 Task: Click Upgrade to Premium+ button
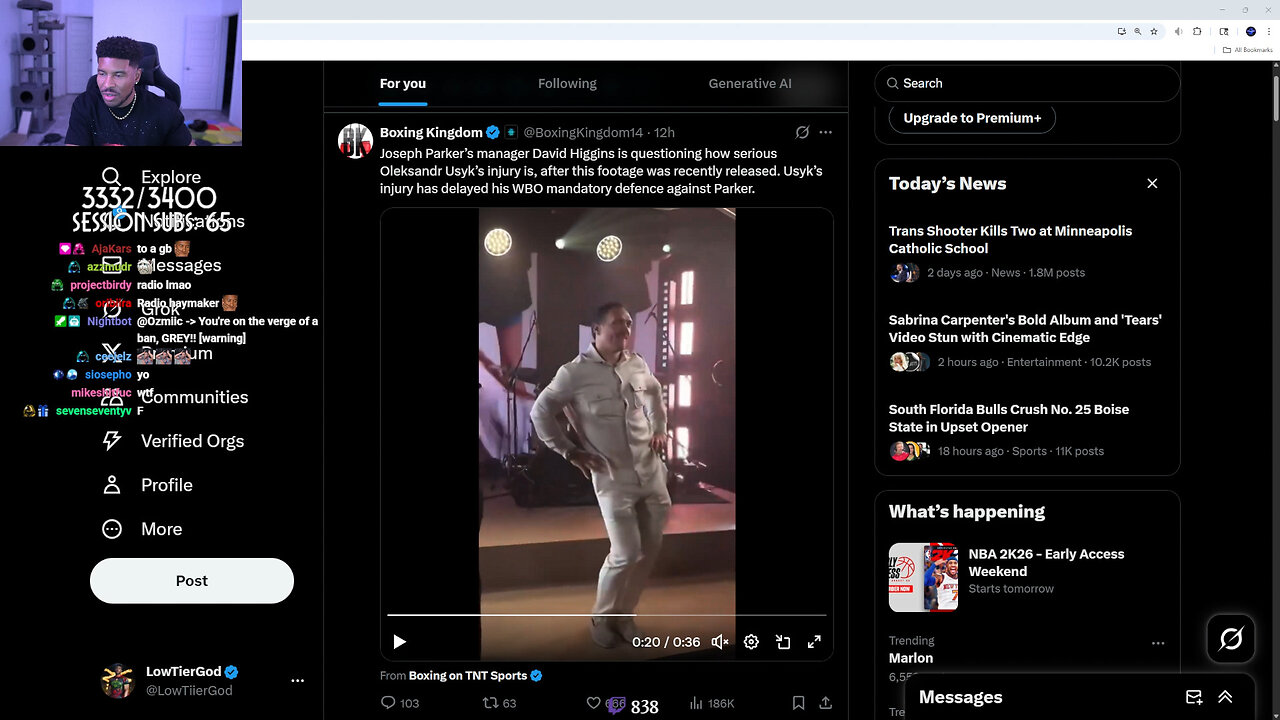972,118
